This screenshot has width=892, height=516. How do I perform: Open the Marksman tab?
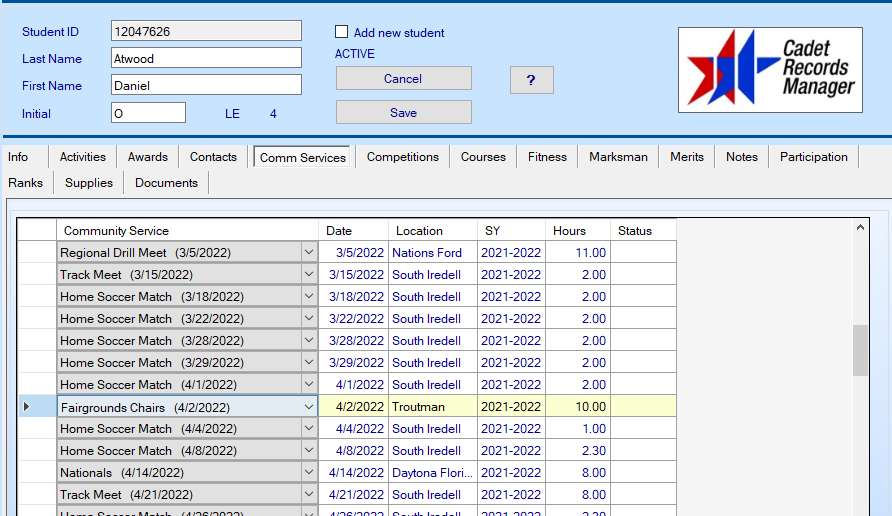coord(618,157)
